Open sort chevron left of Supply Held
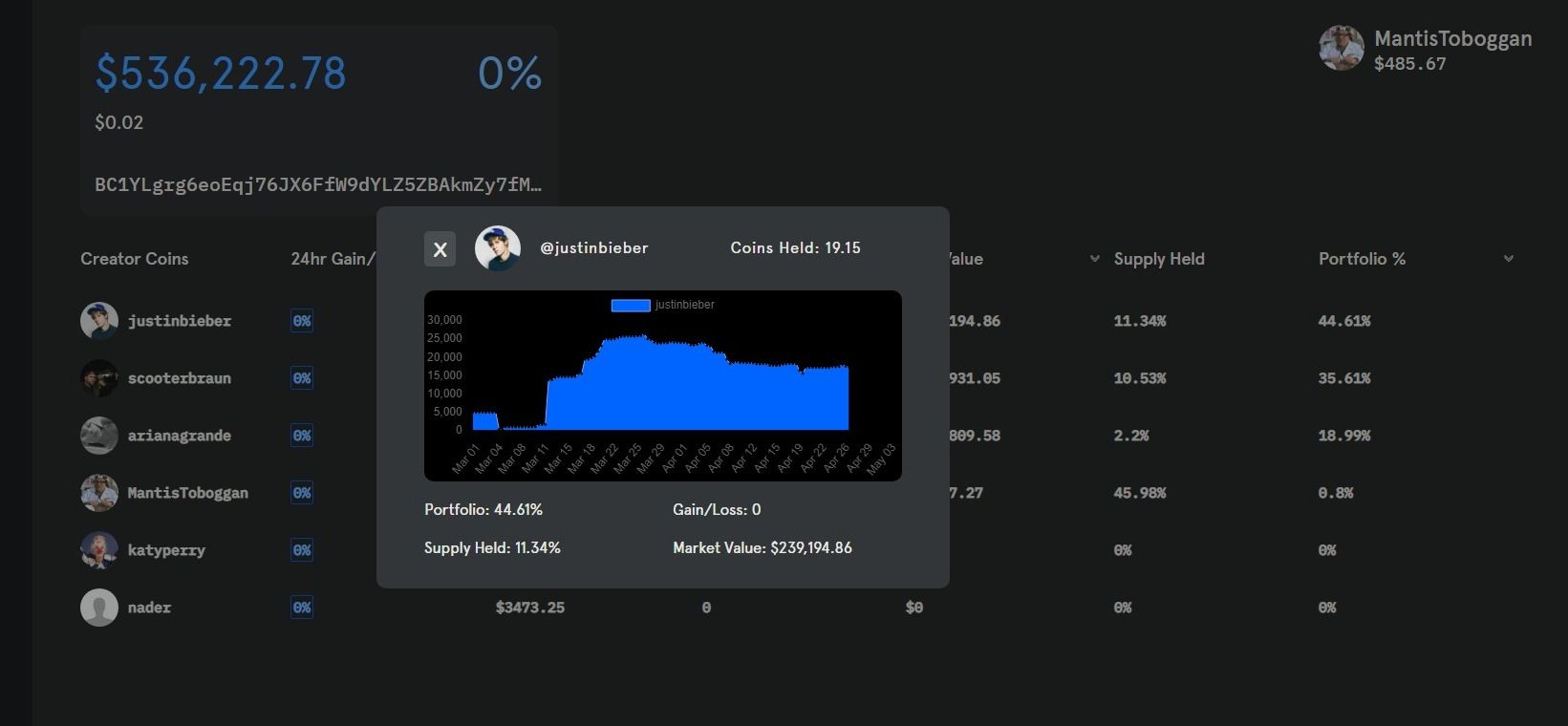This screenshot has height=726, width=1568. pyautogui.click(x=1095, y=259)
